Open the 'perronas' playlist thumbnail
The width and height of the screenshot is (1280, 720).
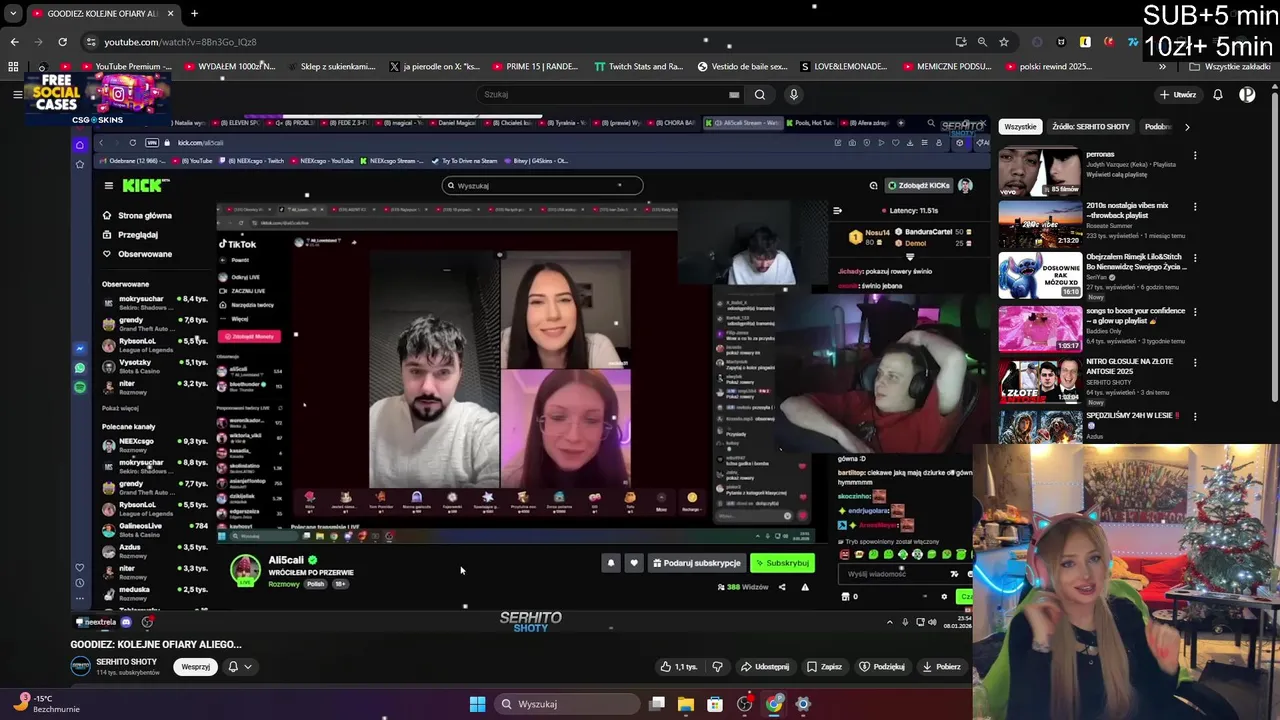click(x=1040, y=173)
